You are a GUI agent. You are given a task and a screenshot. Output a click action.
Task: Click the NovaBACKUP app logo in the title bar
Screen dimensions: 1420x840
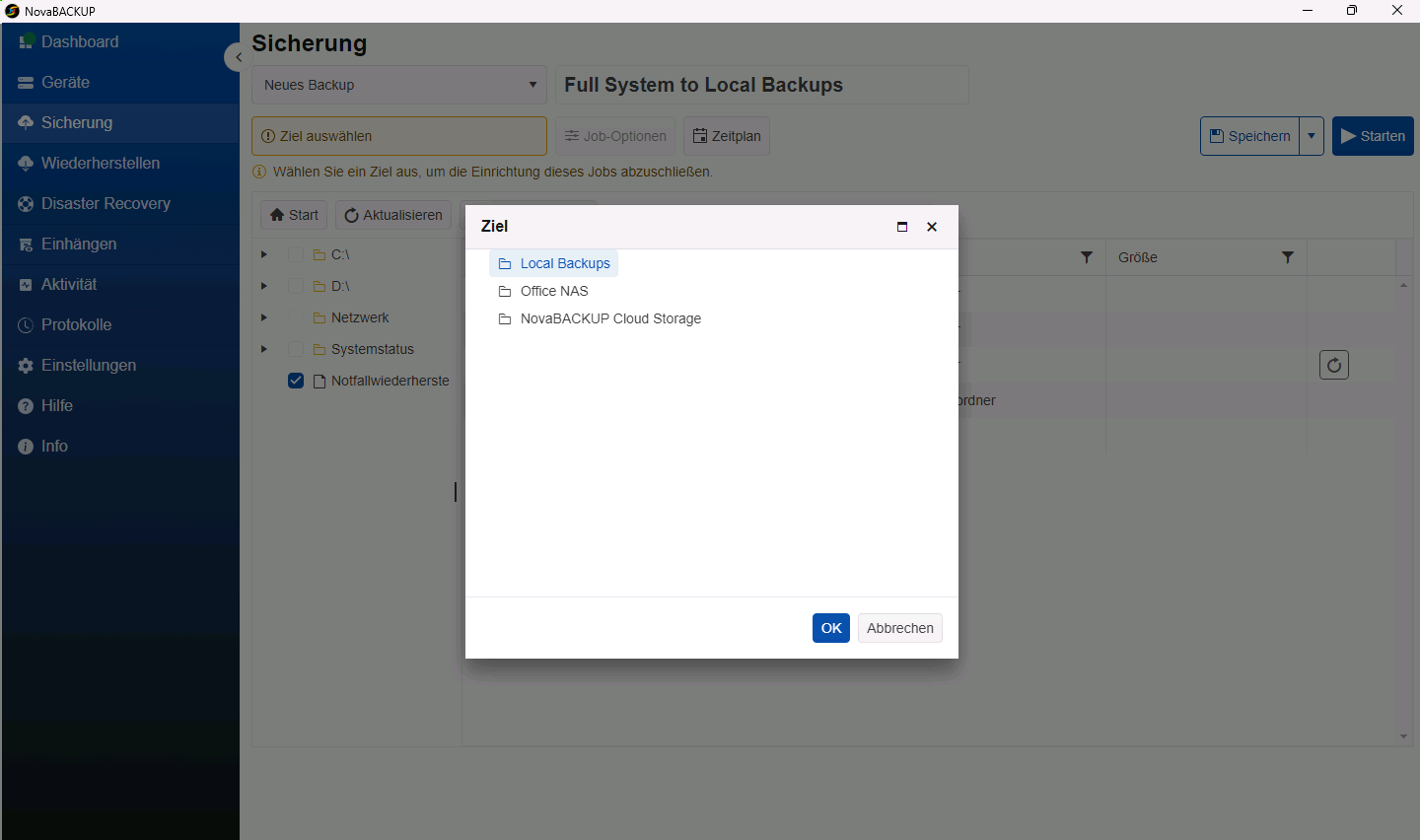(x=12, y=11)
